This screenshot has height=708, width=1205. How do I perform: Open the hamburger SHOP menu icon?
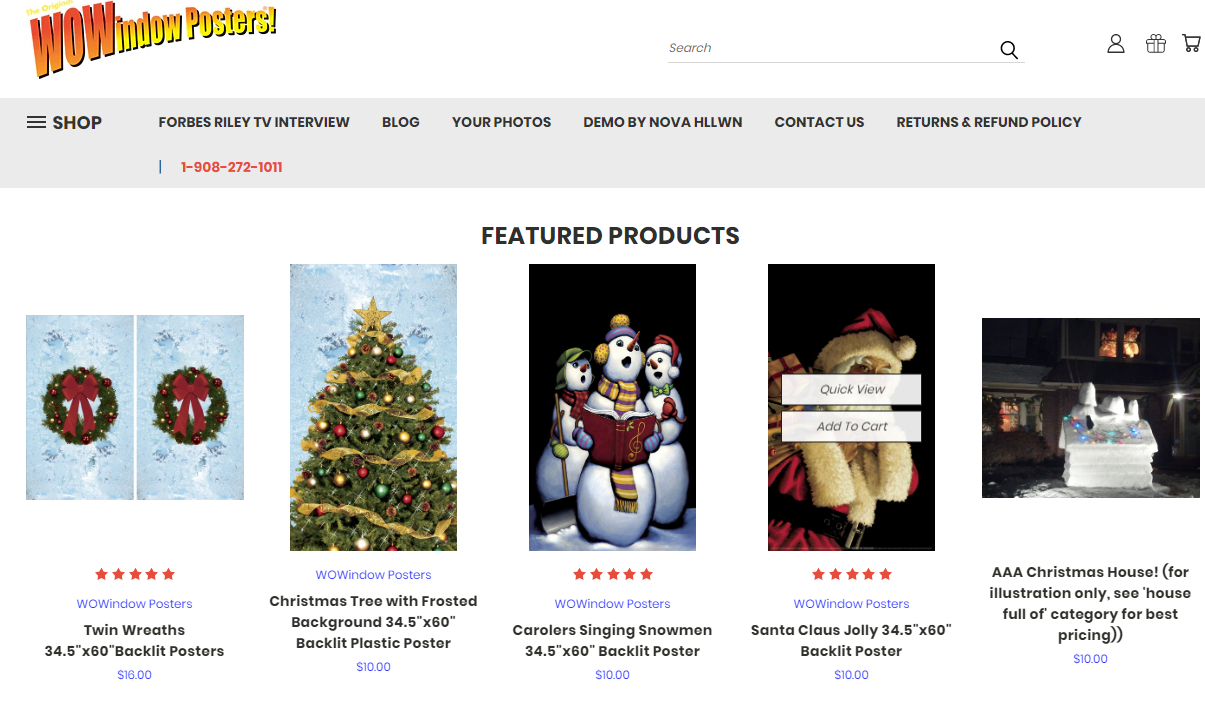(x=36, y=122)
